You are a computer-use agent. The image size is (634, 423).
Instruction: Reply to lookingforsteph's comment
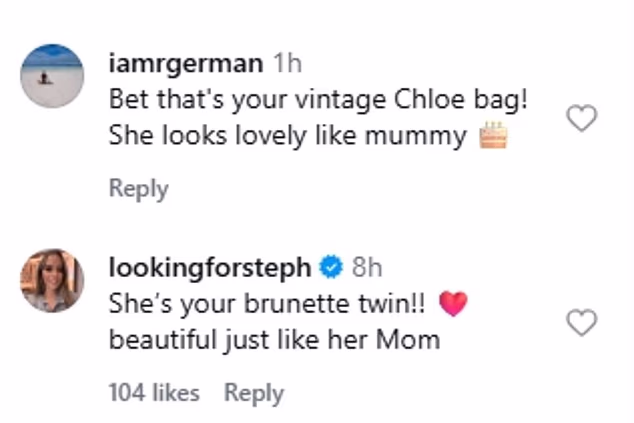click(x=254, y=393)
